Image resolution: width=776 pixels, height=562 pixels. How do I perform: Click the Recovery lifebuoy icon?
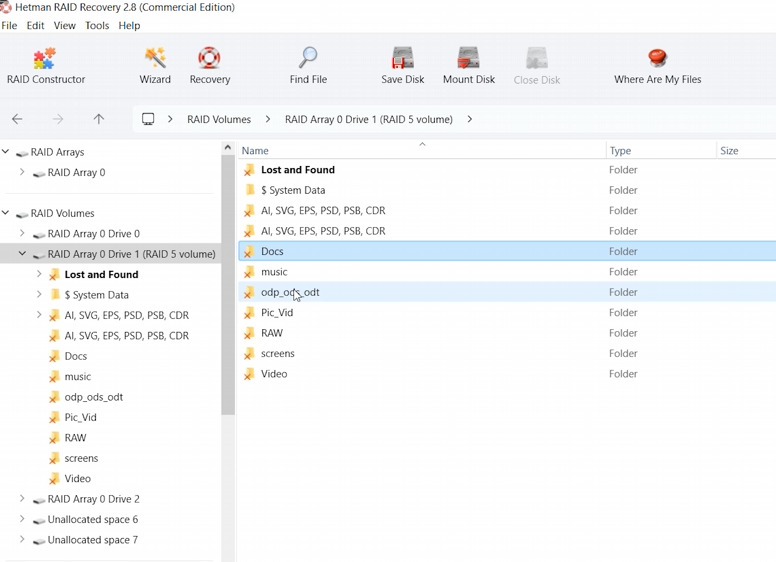pos(209,58)
